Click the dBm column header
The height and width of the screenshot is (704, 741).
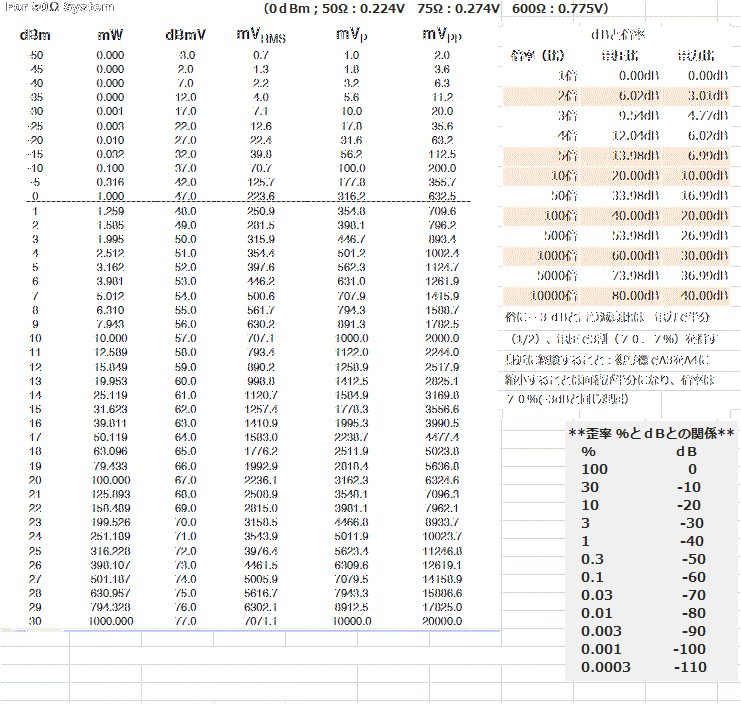(35, 35)
